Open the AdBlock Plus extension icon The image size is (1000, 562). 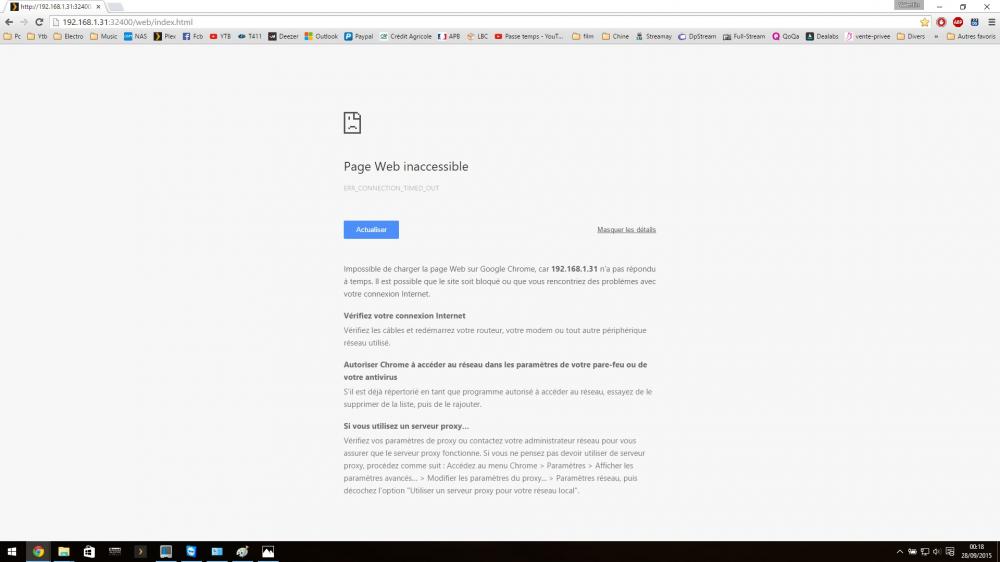click(957, 22)
